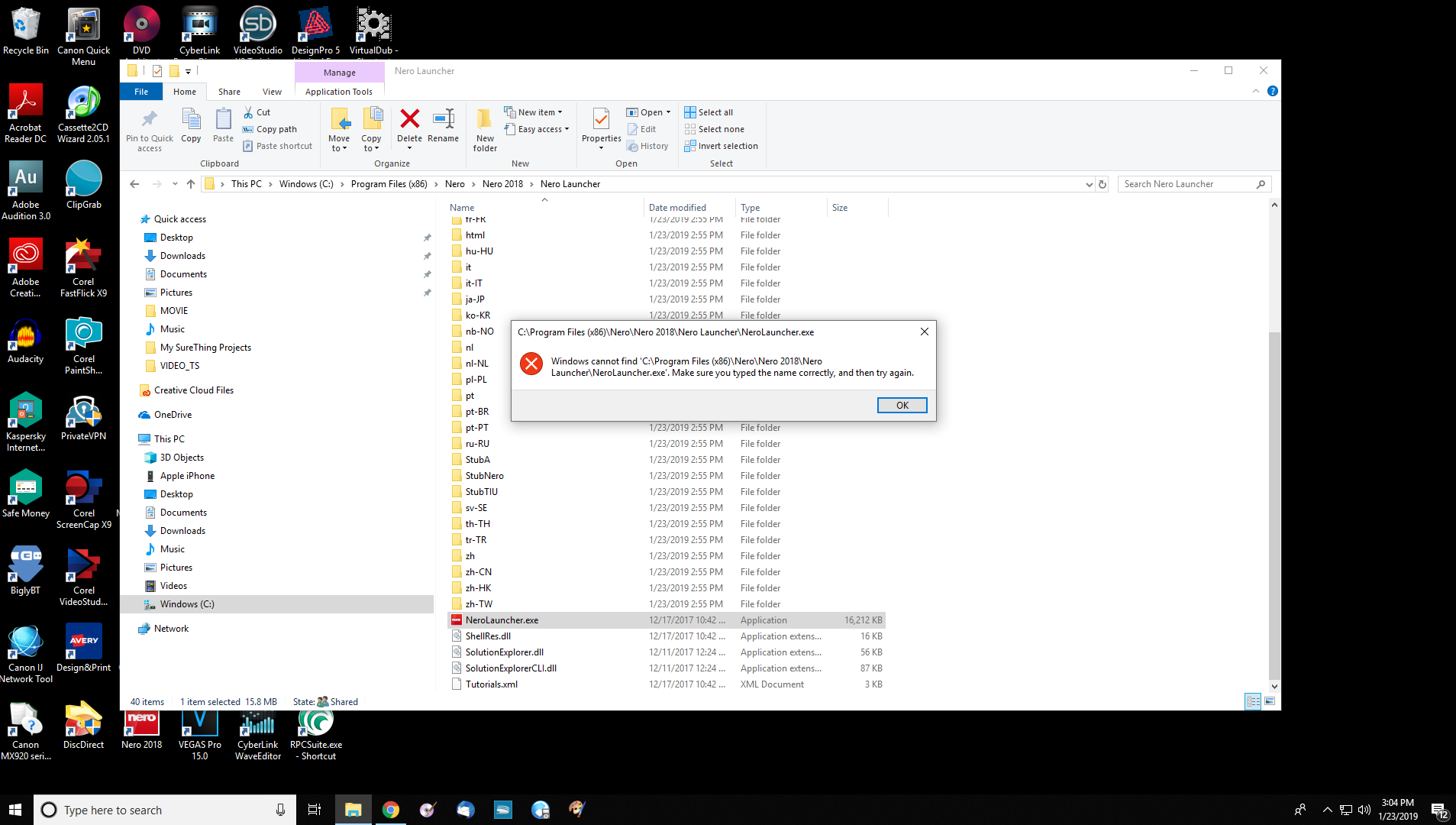Screen dimensions: 1456x825
Task: Click OK in the error dialog
Action: [902, 406]
